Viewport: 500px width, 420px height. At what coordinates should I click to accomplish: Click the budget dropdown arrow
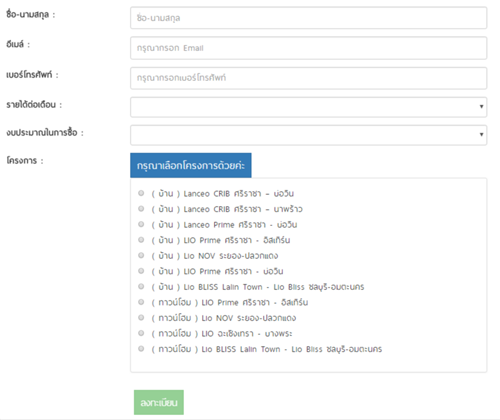pyautogui.click(x=481, y=135)
